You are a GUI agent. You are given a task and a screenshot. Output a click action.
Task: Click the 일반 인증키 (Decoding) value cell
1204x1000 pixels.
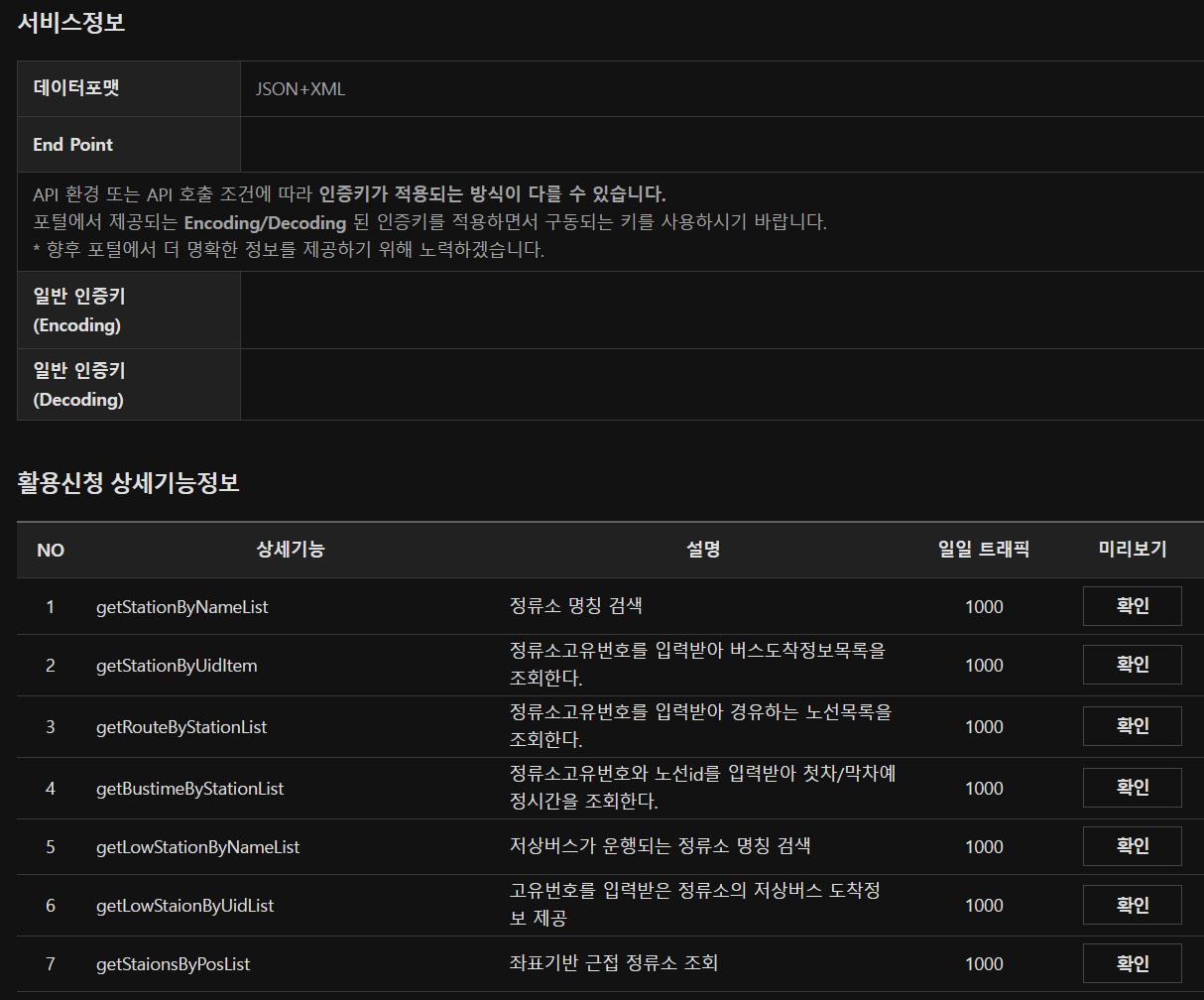[x=721, y=385]
